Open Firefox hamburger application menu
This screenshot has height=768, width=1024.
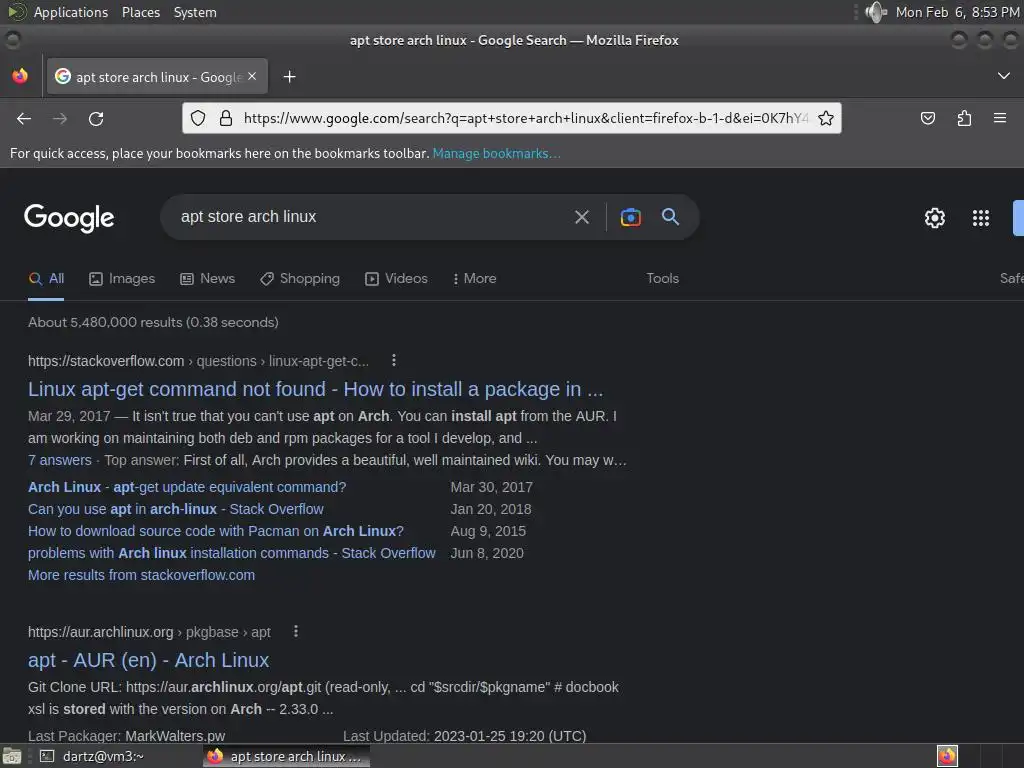[1000, 118]
